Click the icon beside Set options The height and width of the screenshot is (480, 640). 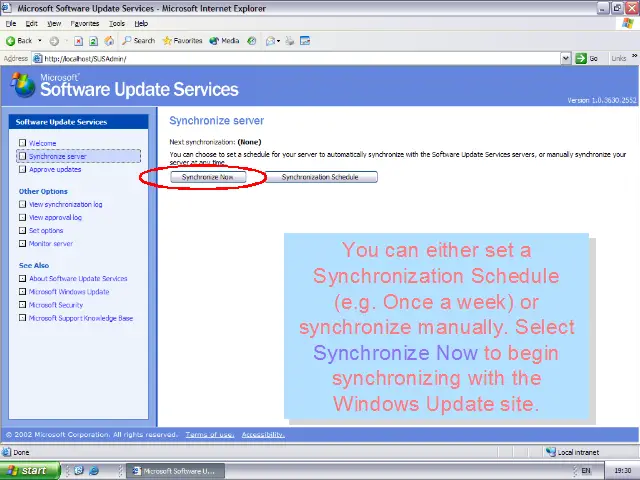(x=22, y=230)
